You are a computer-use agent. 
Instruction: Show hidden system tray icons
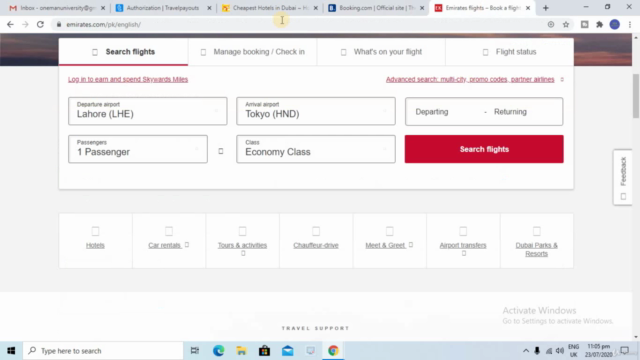coord(526,351)
